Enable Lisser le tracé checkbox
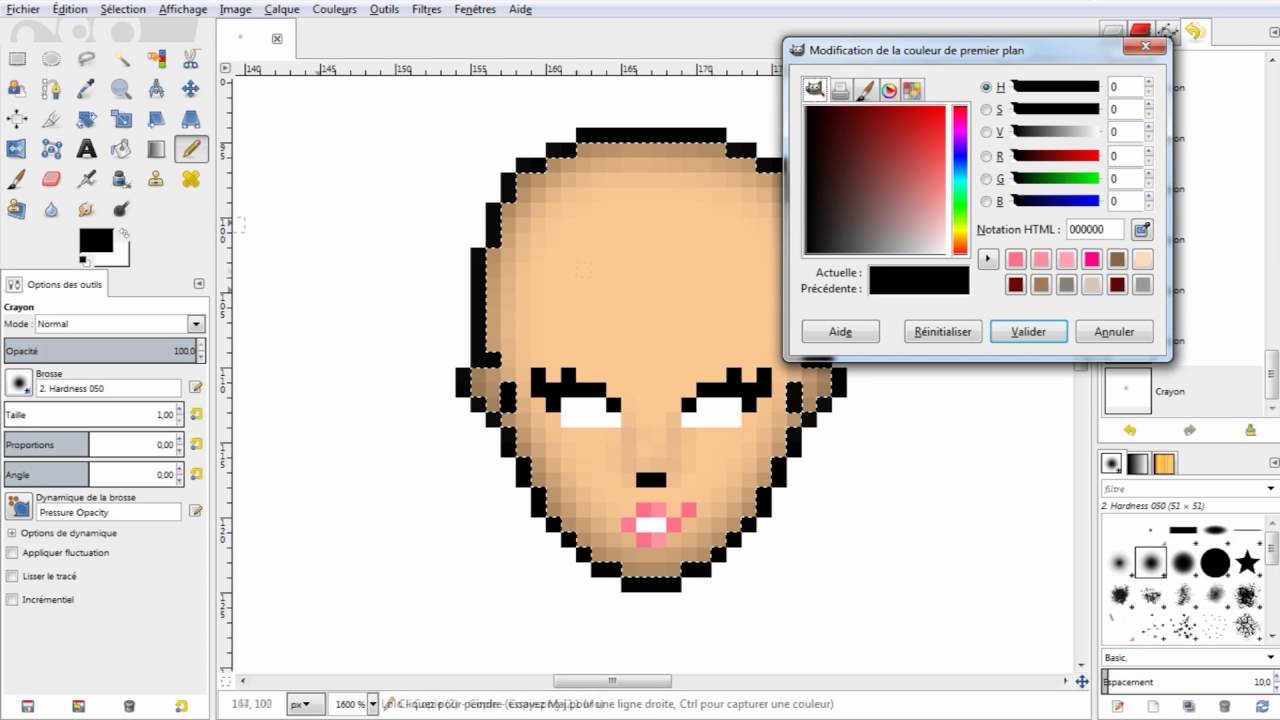 tap(12, 576)
